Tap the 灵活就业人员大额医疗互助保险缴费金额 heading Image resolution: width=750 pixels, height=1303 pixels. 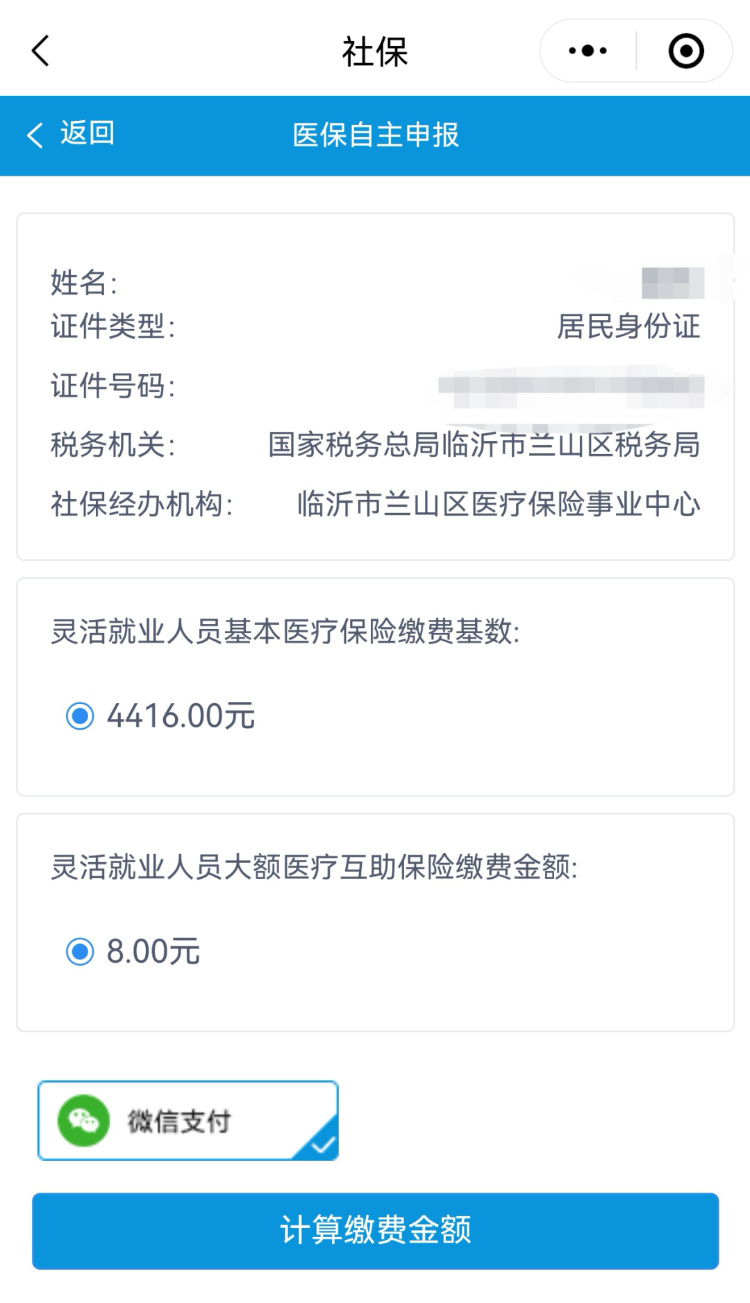[314, 867]
